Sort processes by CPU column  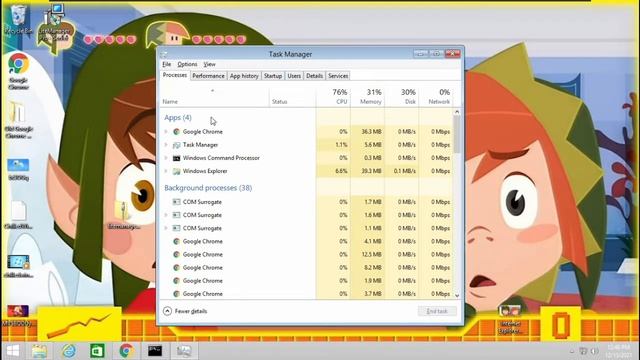coord(333,97)
